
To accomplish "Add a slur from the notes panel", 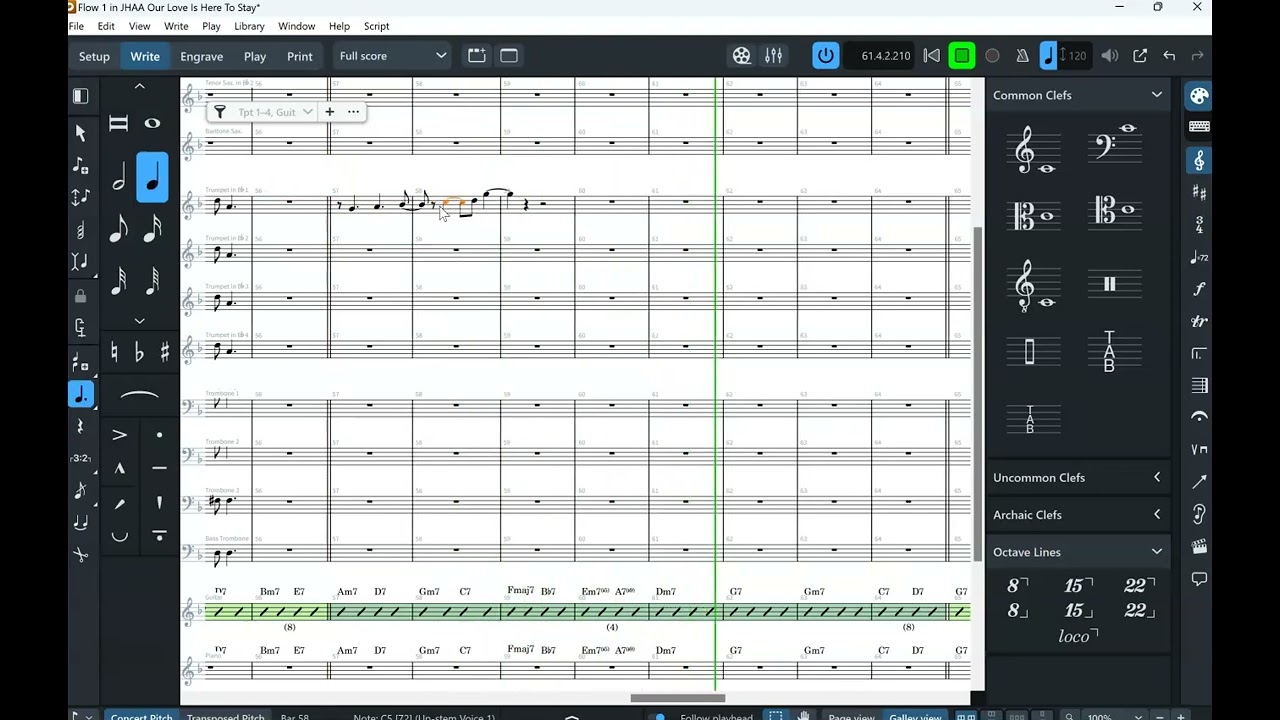I will [139, 397].
